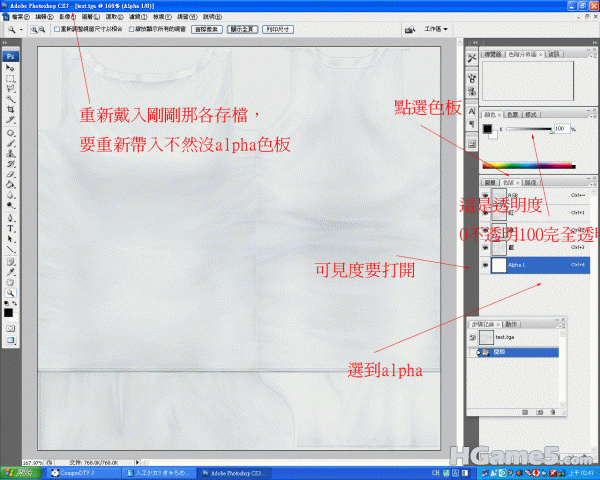Click the zoom-in magnifier in options bar
Image resolution: width=600 pixels, height=480 pixels.
click(34, 30)
